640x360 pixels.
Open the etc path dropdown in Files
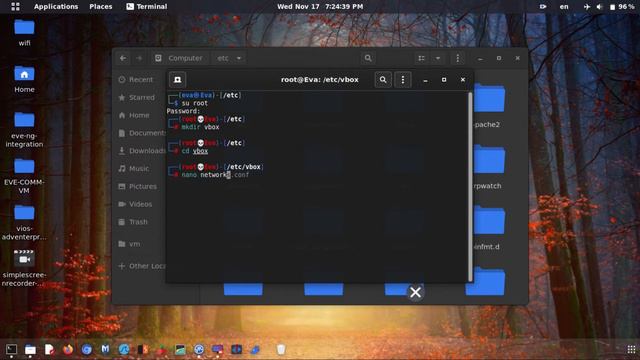[x=229, y=58]
